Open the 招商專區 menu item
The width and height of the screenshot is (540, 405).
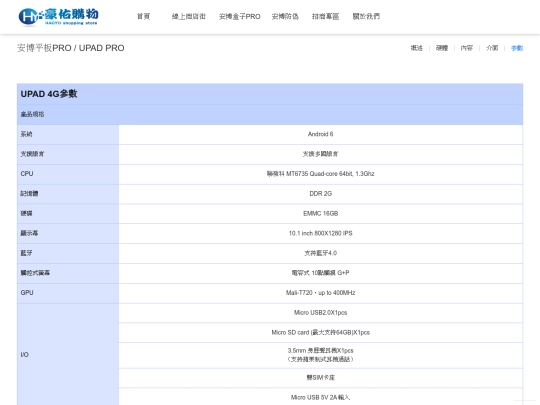[x=325, y=16]
